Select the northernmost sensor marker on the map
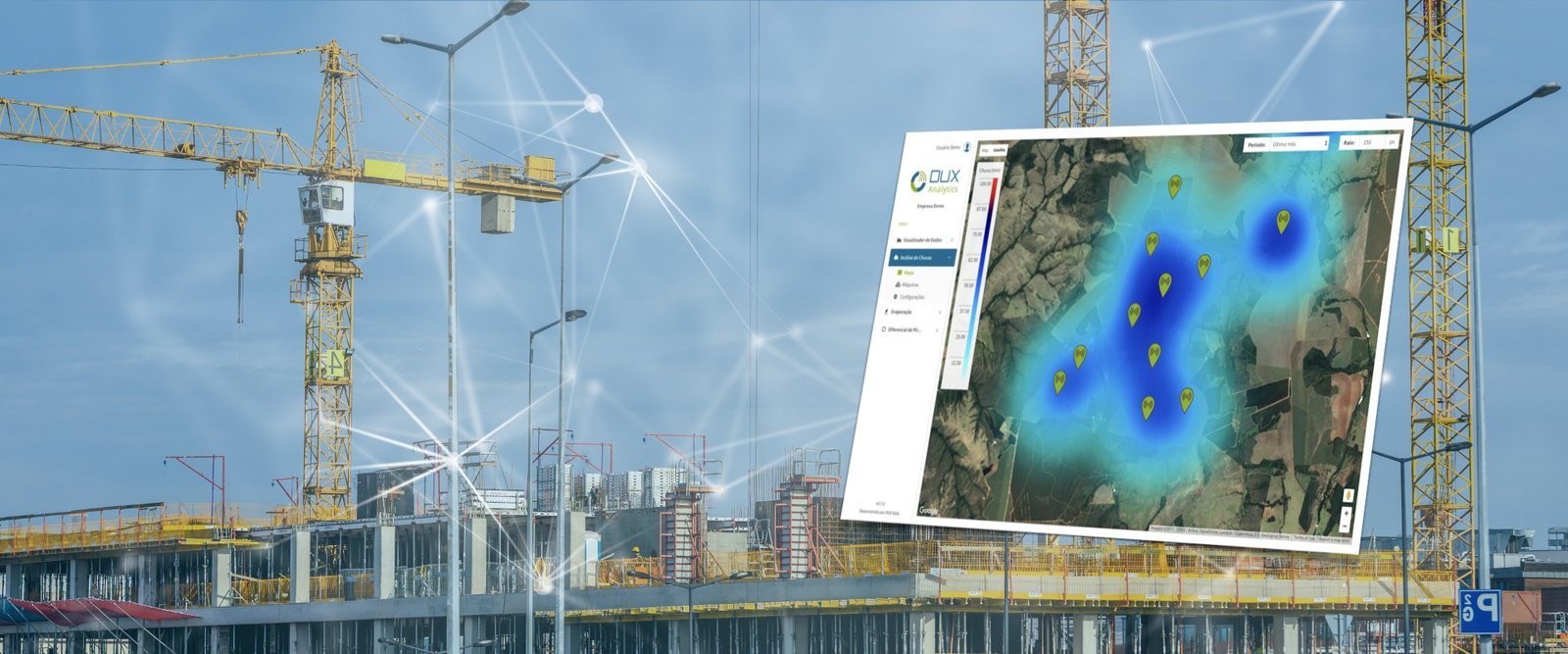This screenshot has width=1568, height=654. (1174, 184)
